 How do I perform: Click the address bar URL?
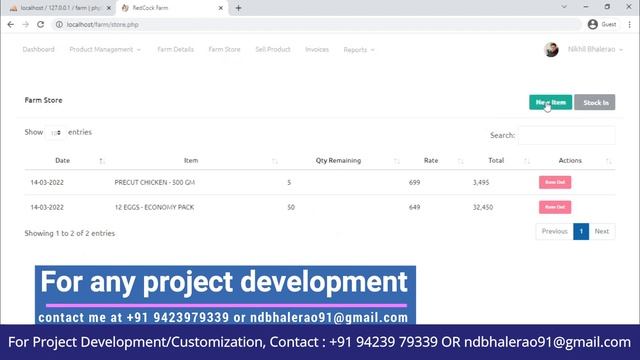point(103,24)
